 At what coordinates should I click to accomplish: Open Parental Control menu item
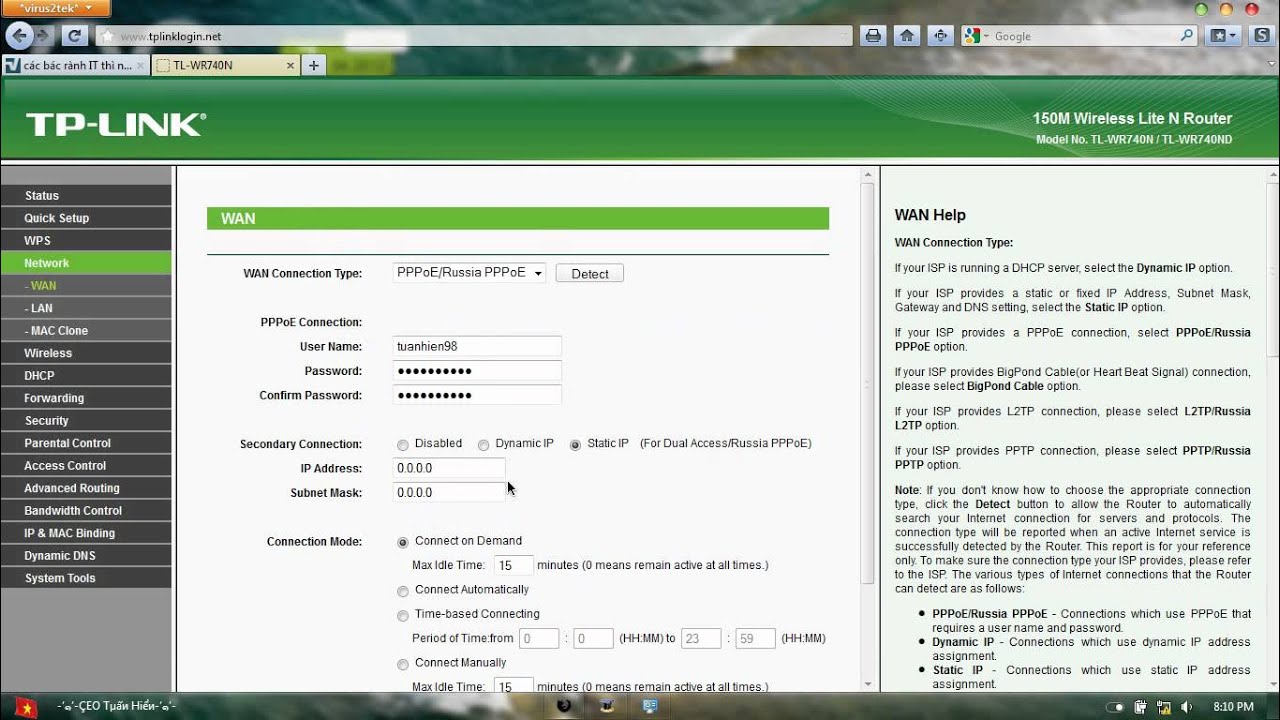coord(86,443)
